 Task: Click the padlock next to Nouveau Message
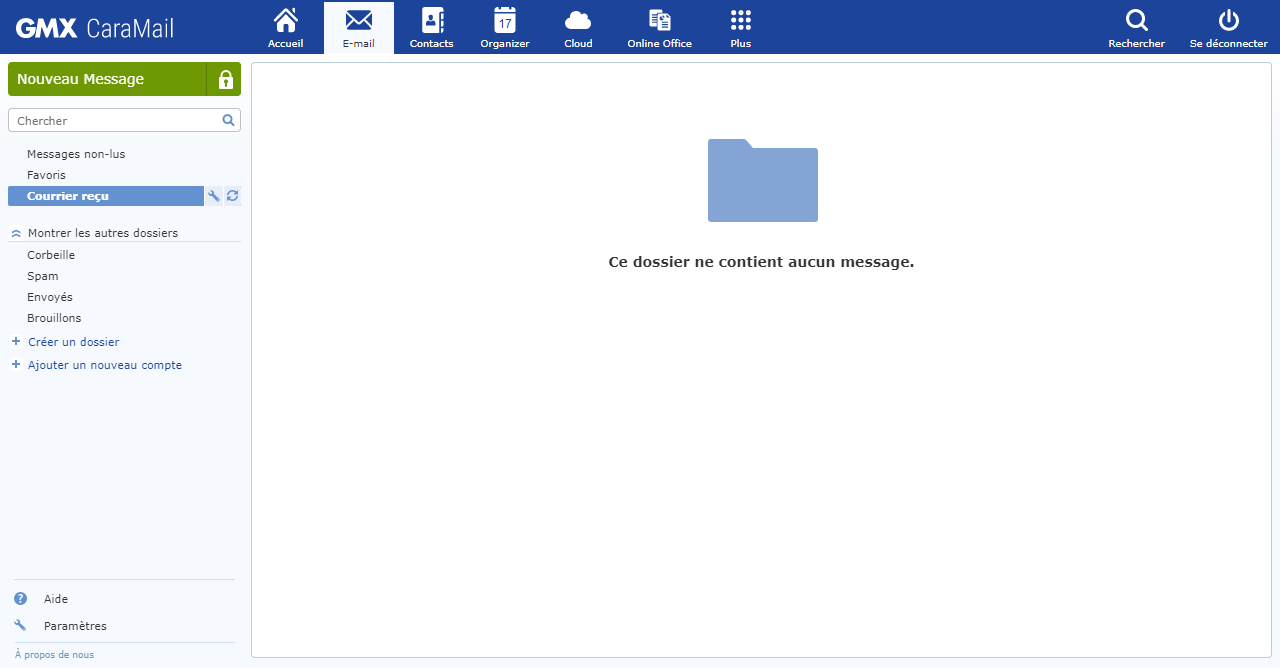(x=224, y=79)
